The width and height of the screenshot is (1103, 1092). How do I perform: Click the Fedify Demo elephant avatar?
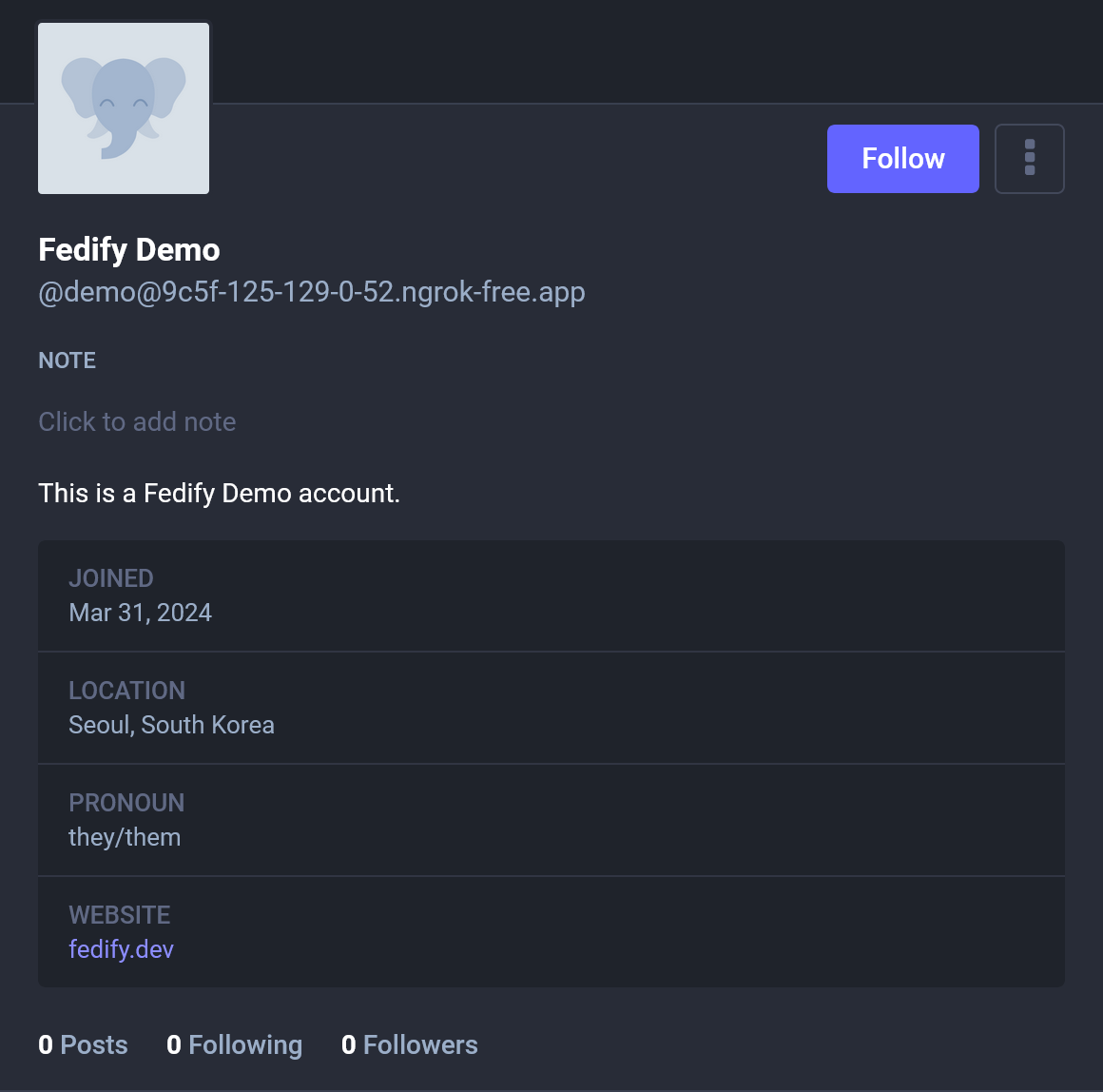tap(123, 107)
